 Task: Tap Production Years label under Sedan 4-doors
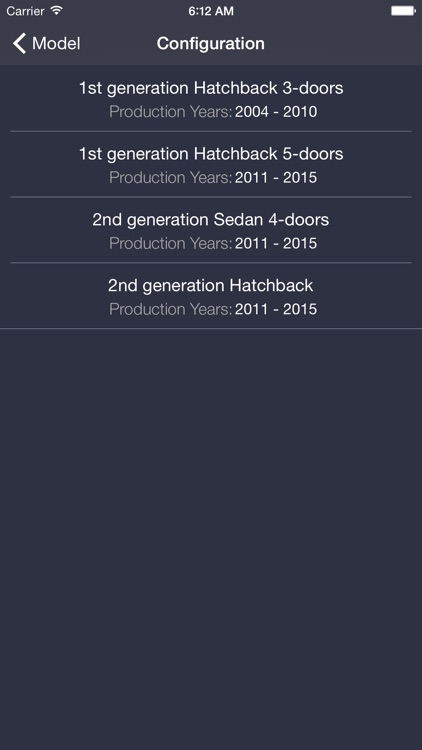(170, 243)
